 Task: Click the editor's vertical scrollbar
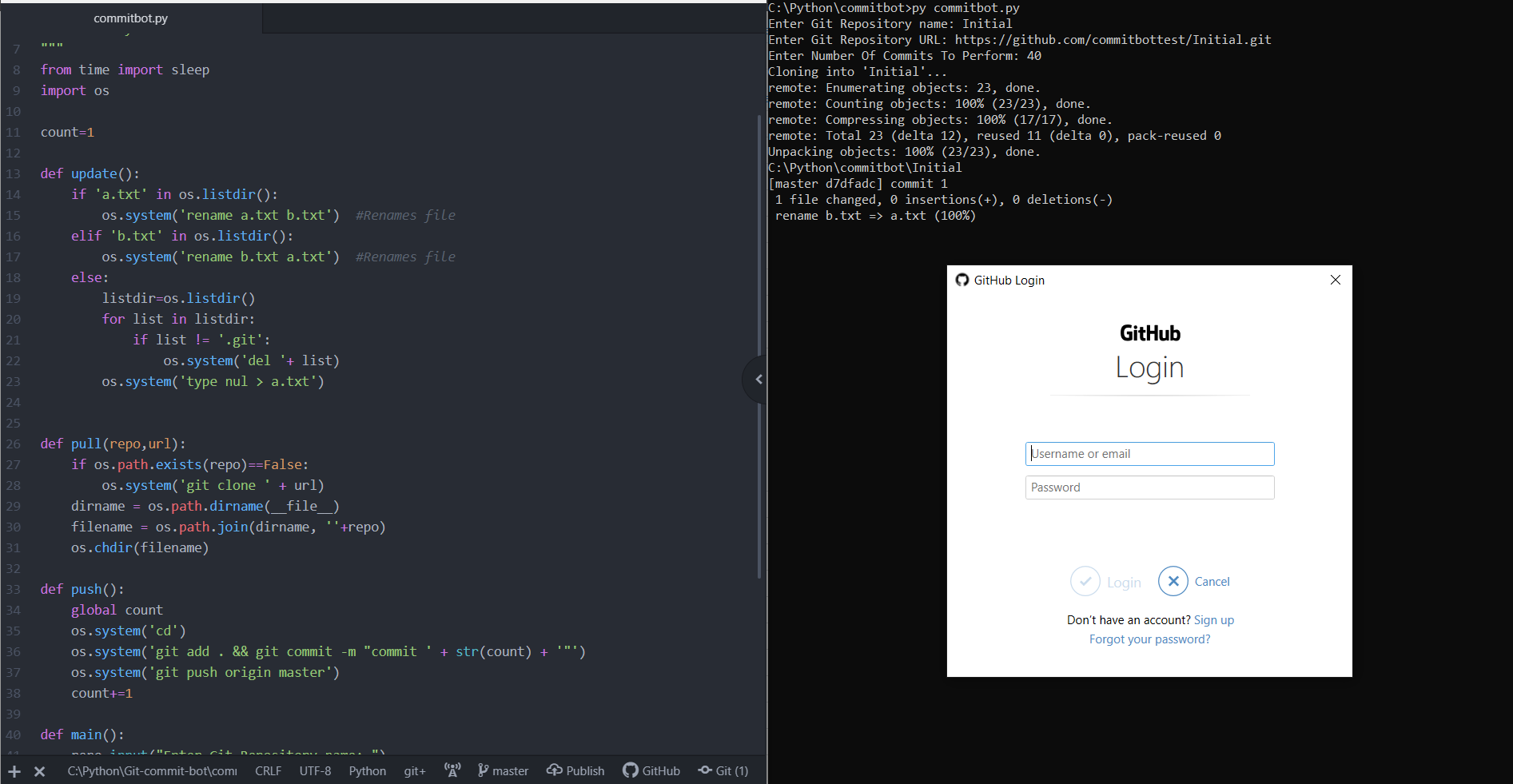click(759, 346)
